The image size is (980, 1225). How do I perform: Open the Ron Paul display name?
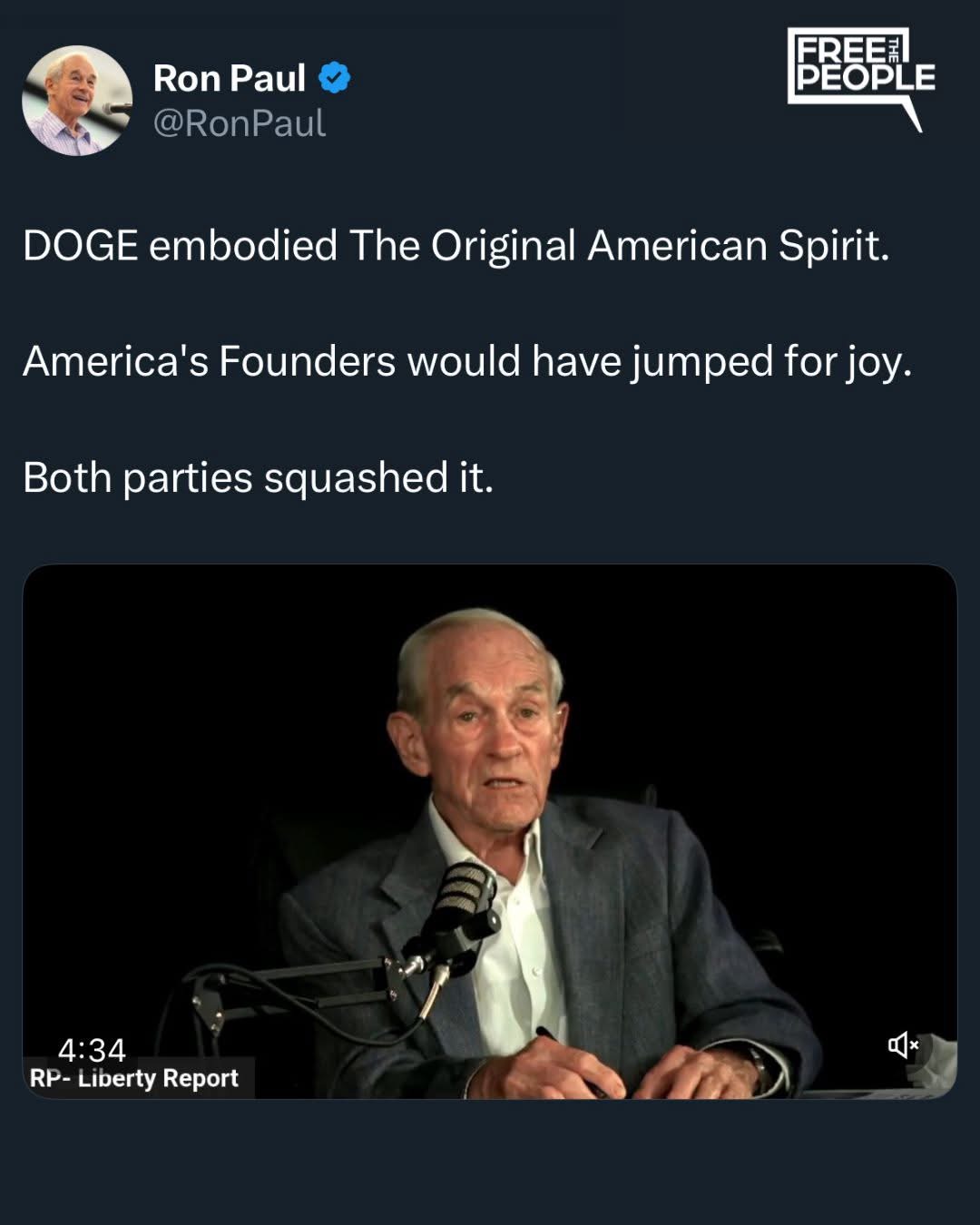[229, 78]
